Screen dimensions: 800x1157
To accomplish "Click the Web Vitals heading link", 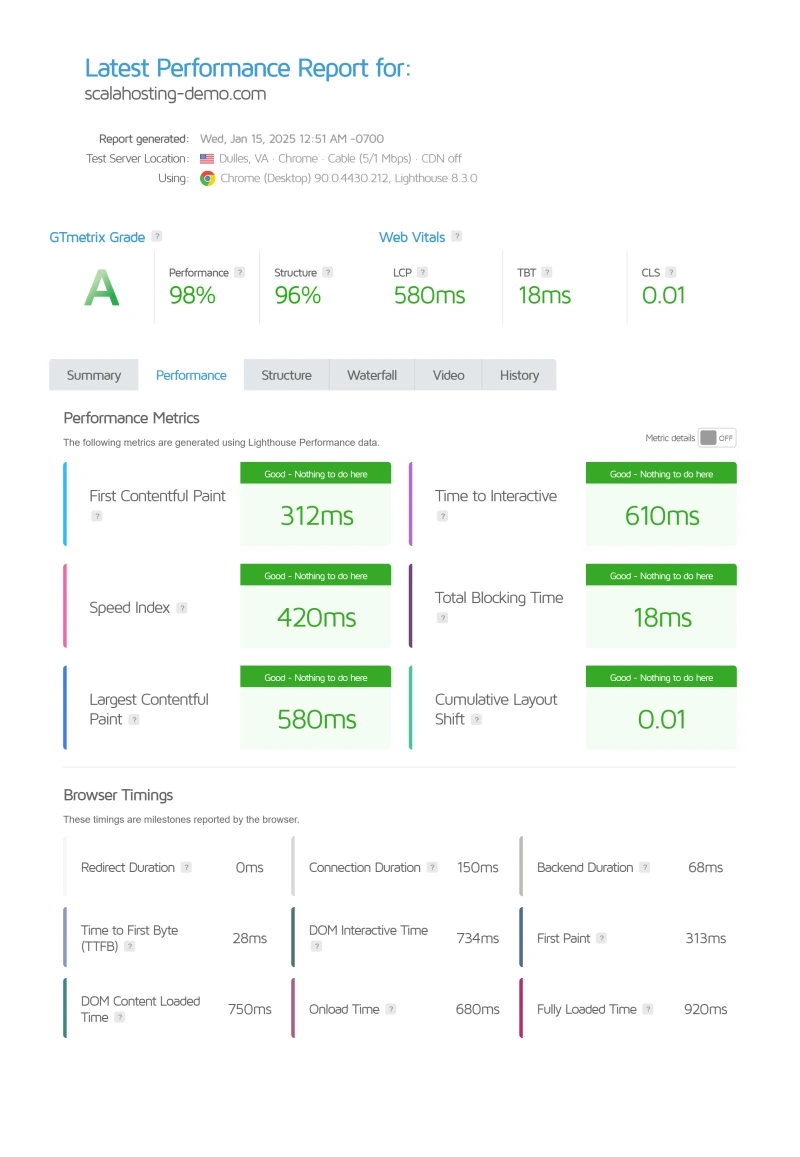I will (x=412, y=238).
